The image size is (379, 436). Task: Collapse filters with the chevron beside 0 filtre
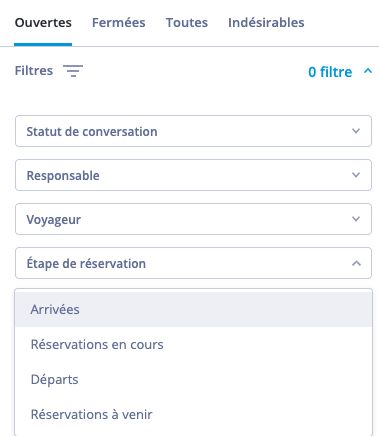pos(368,71)
